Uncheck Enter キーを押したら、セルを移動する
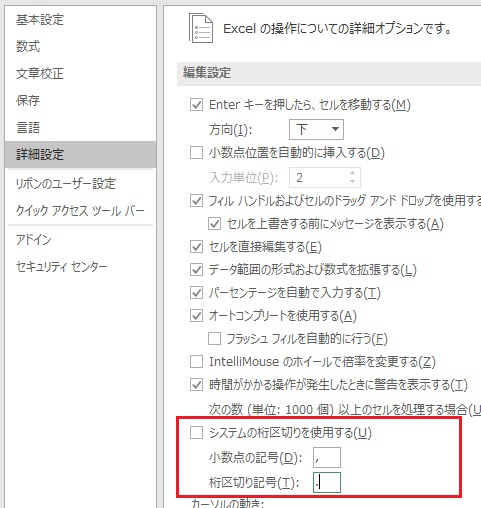The width and height of the screenshot is (481, 508). tap(196, 105)
